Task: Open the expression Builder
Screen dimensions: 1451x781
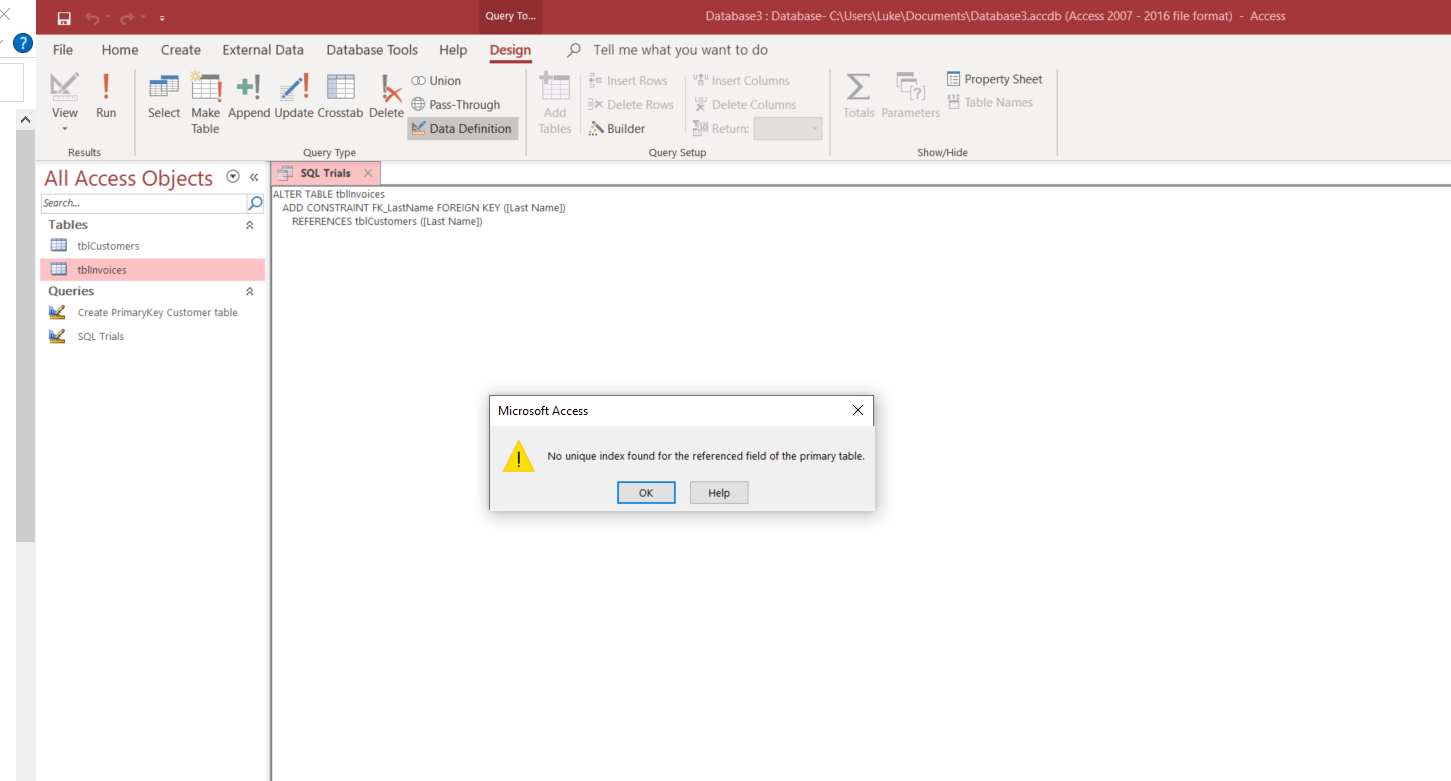Action: pyautogui.click(x=617, y=129)
